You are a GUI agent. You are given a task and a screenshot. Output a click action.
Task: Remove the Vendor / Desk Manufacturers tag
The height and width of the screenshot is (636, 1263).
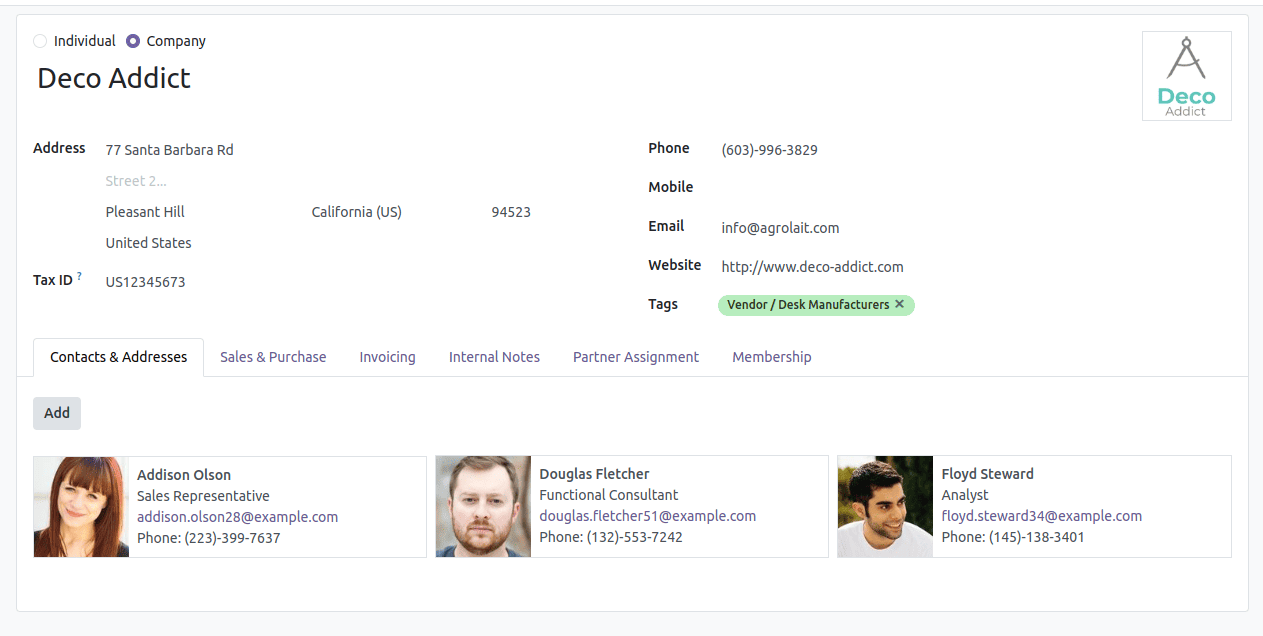pos(899,305)
